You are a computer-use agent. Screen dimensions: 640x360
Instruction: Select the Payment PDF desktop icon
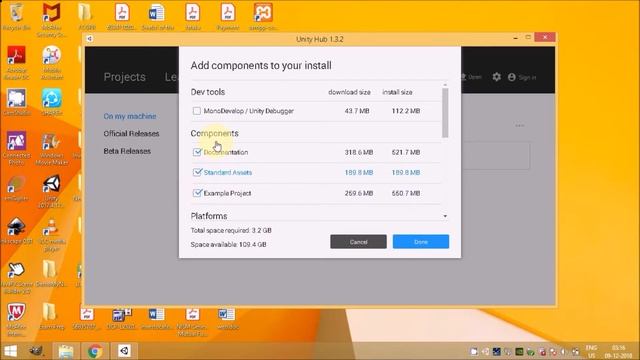(x=228, y=16)
